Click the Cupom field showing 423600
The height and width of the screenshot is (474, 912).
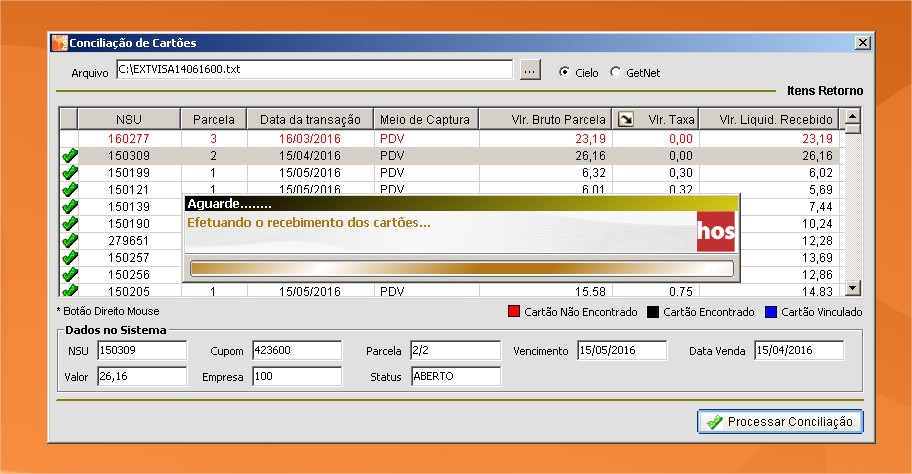coord(297,351)
